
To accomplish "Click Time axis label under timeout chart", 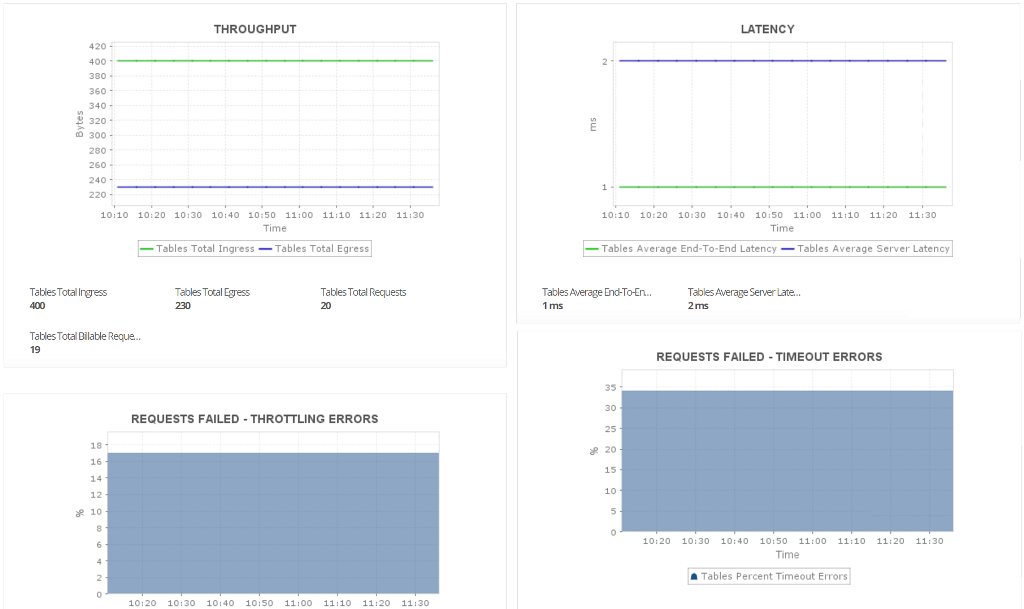I will tap(787, 555).
